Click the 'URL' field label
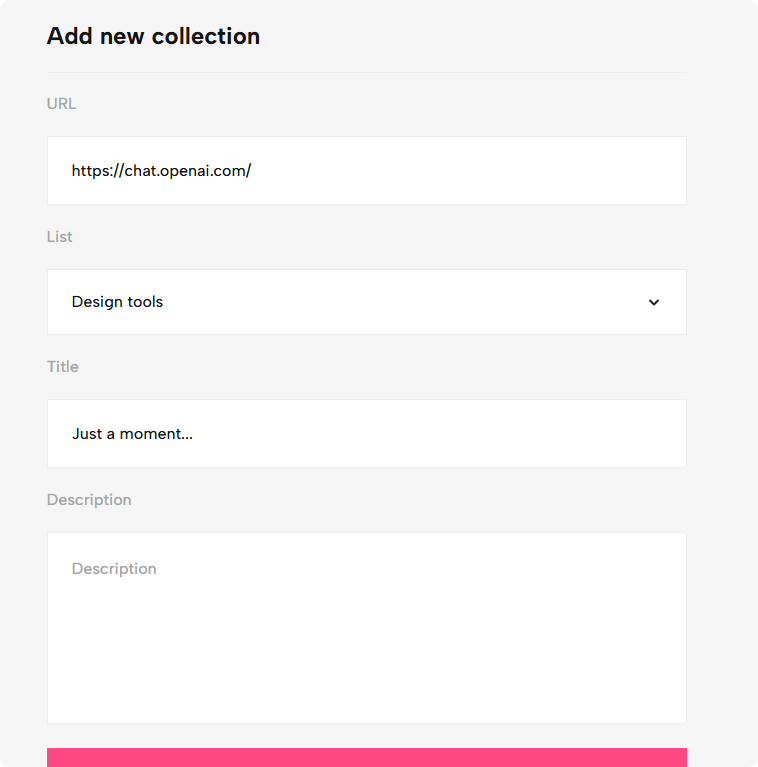The height and width of the screenshot is (767, 758). coord(61,104)
